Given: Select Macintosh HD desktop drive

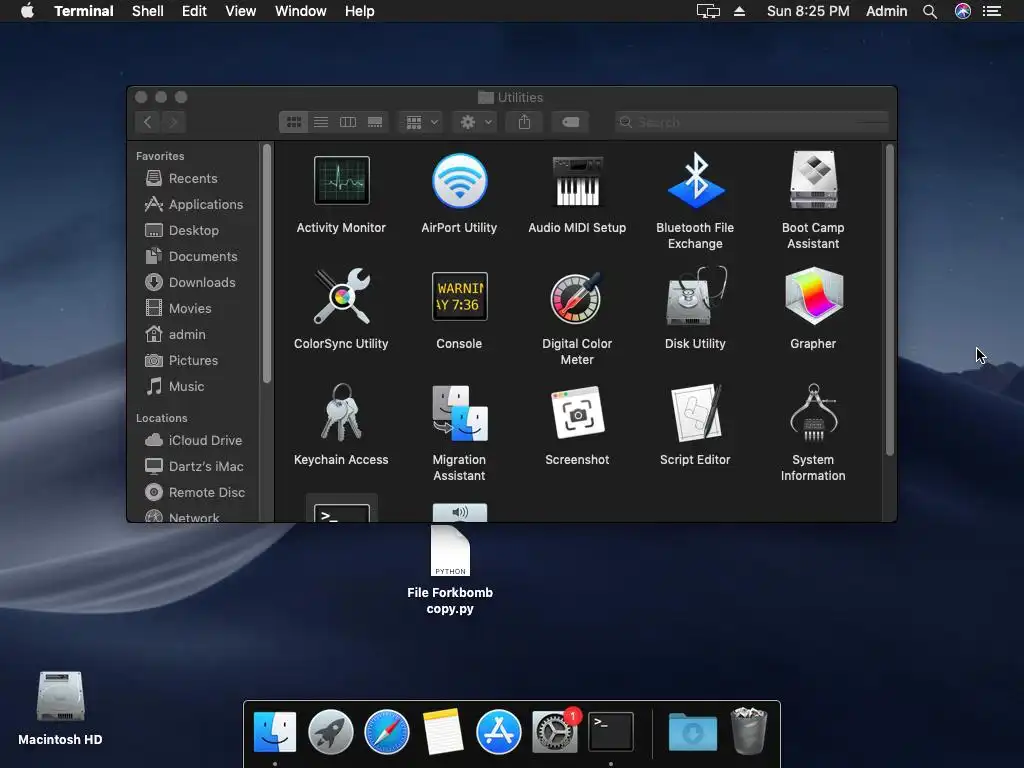Looking at the screenshot, I should tap(60, 696).
